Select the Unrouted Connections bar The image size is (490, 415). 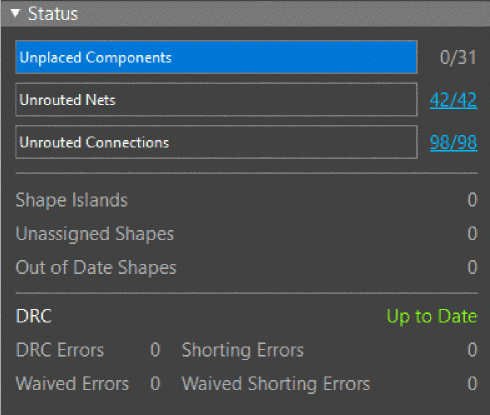click(216, 142)
